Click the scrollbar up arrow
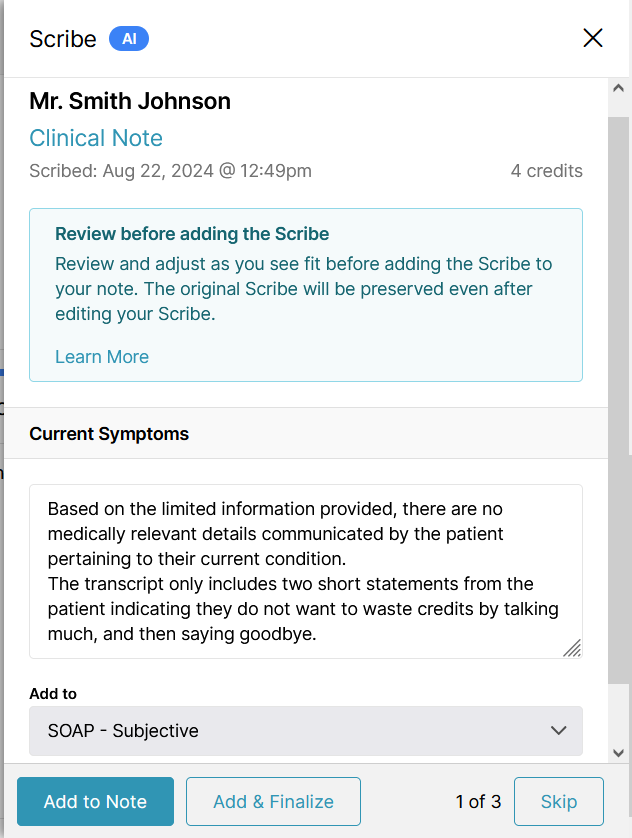632x838 pixels. (x=619, y=88)
